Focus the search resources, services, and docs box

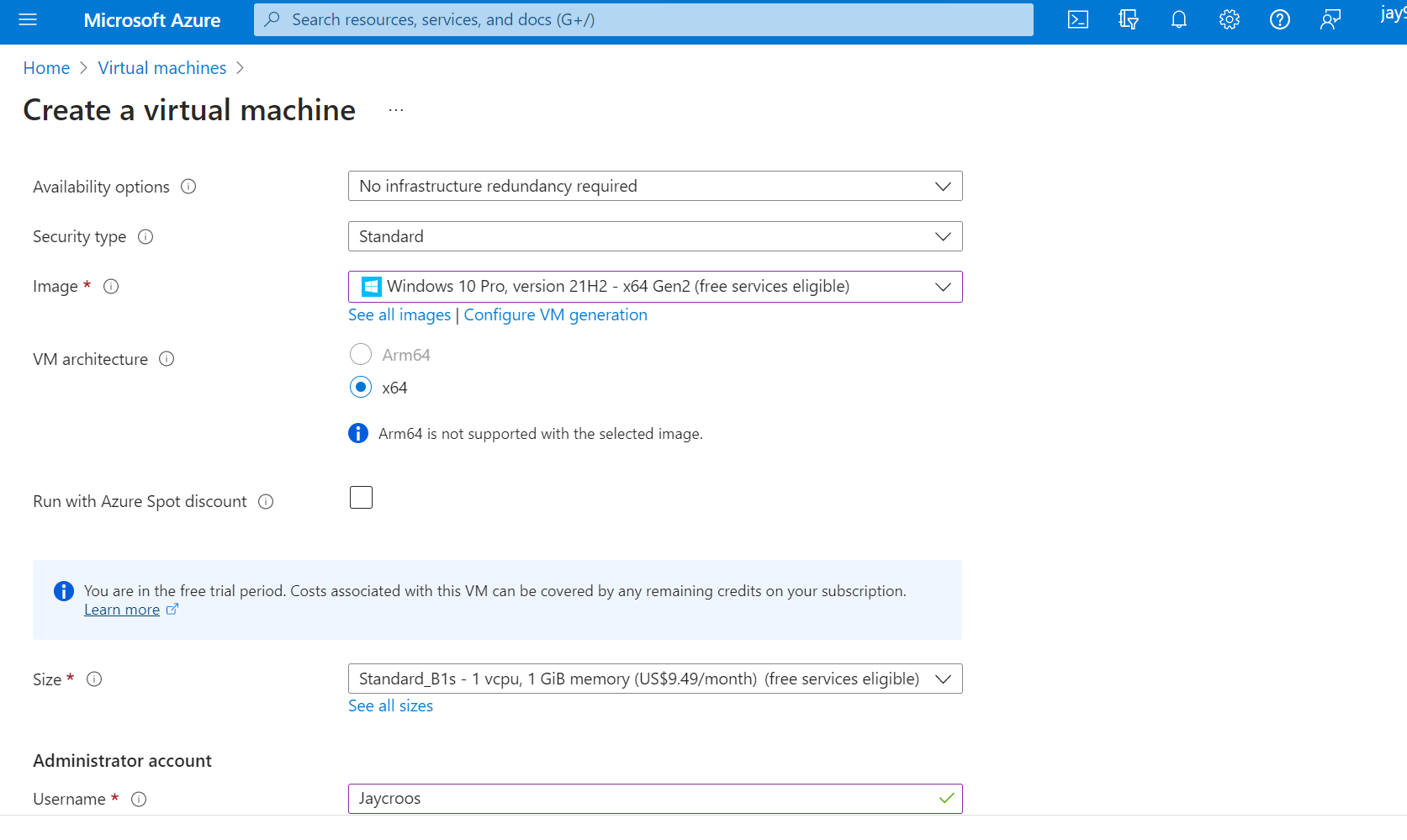click(x=643, y=19)
